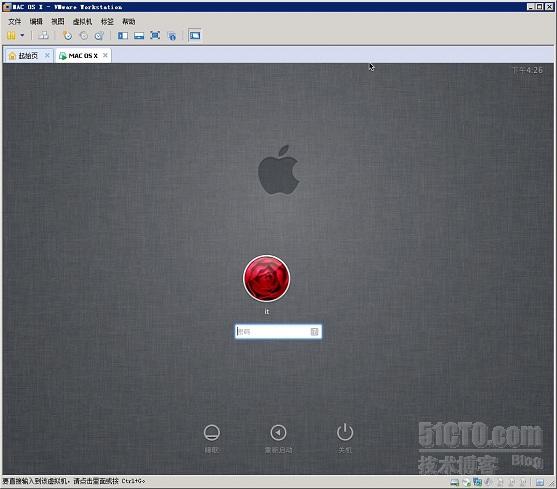Close the 起始页 tab

(x=47, y=55)
